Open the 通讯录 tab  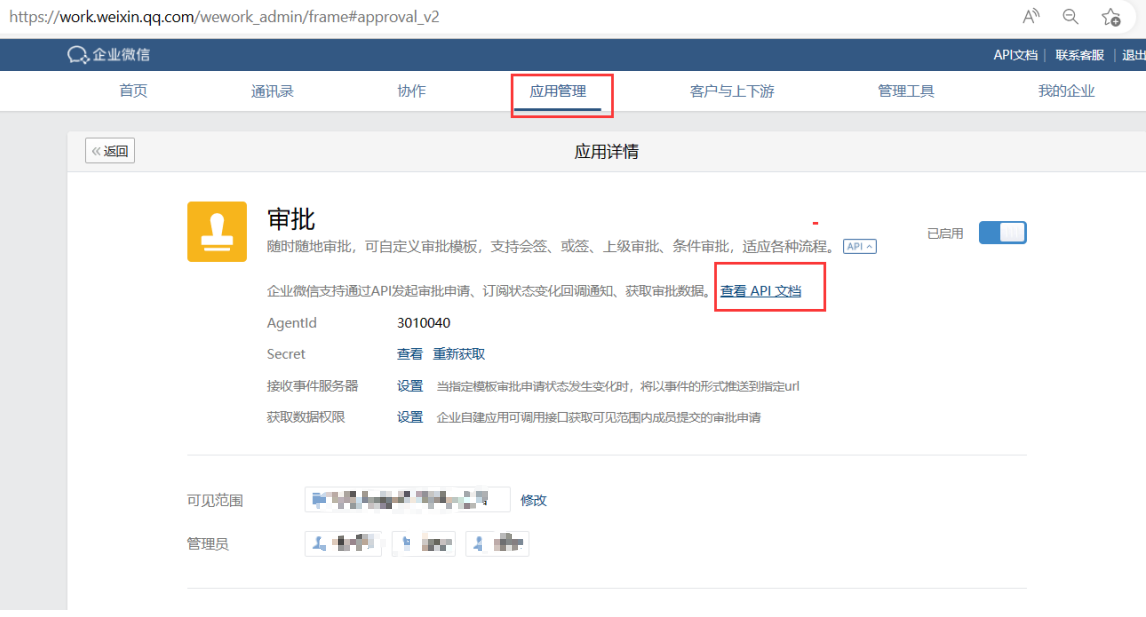click(x=272, y=91)
